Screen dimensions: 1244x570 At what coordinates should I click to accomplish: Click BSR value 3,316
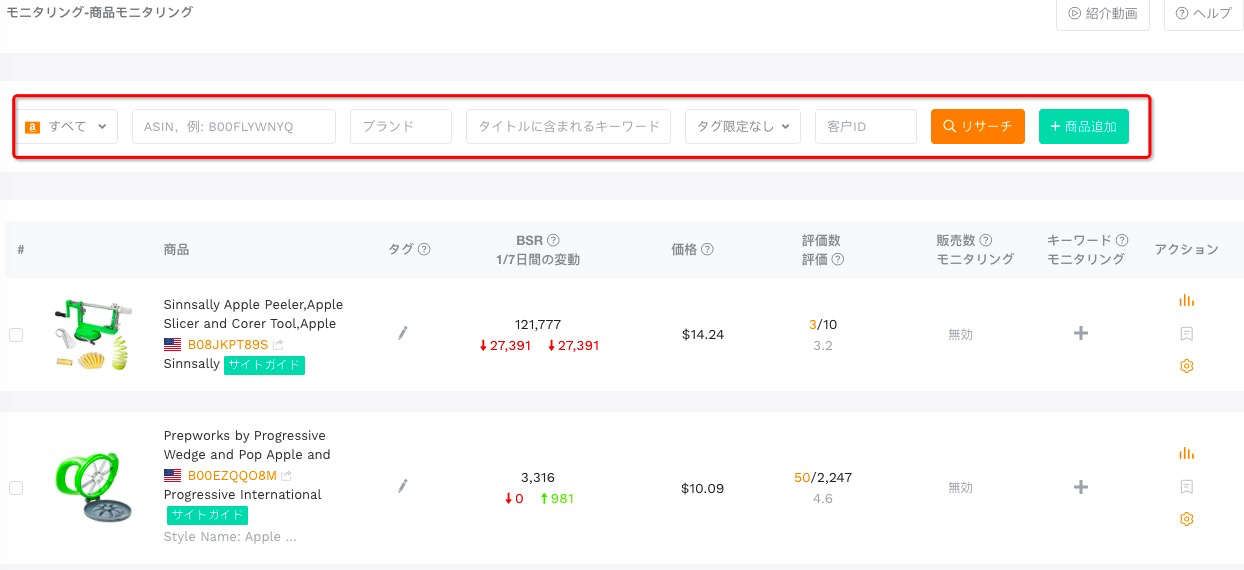point(538,478)
